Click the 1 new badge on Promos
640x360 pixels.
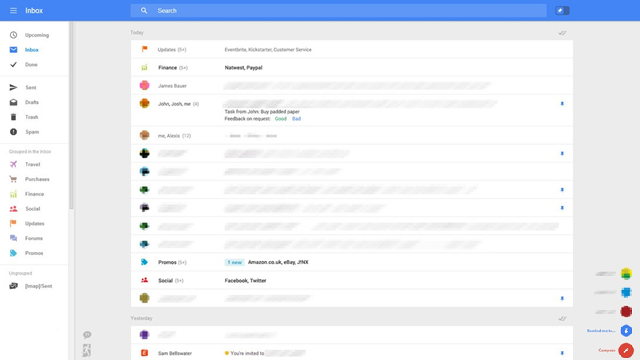pyautogui.click(x=234, y=262)
